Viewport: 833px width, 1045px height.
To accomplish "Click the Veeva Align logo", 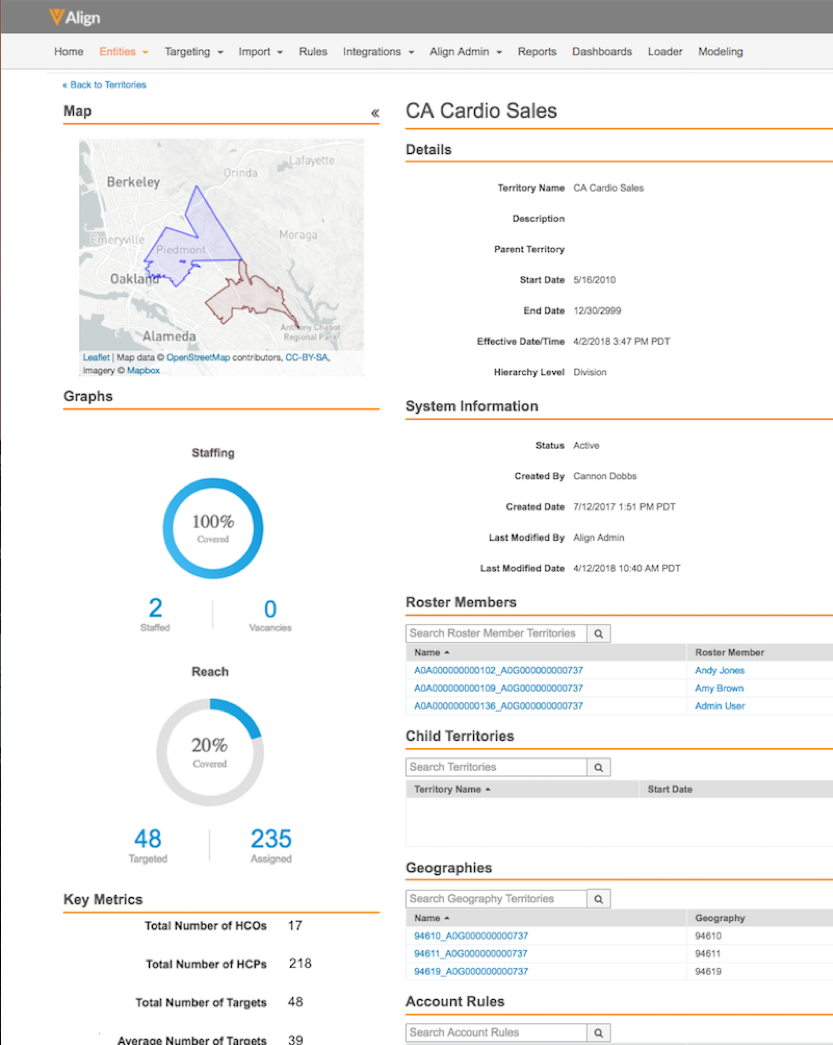I will [75, 17].
